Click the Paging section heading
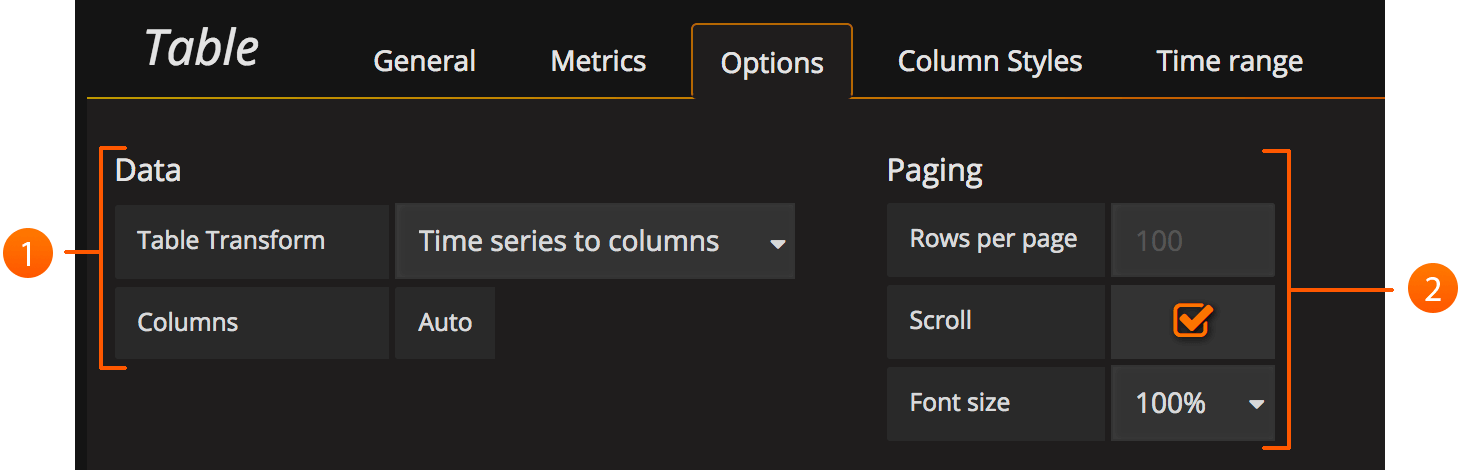Viewport: 1460px width, 470px height. tap(934, 171)
